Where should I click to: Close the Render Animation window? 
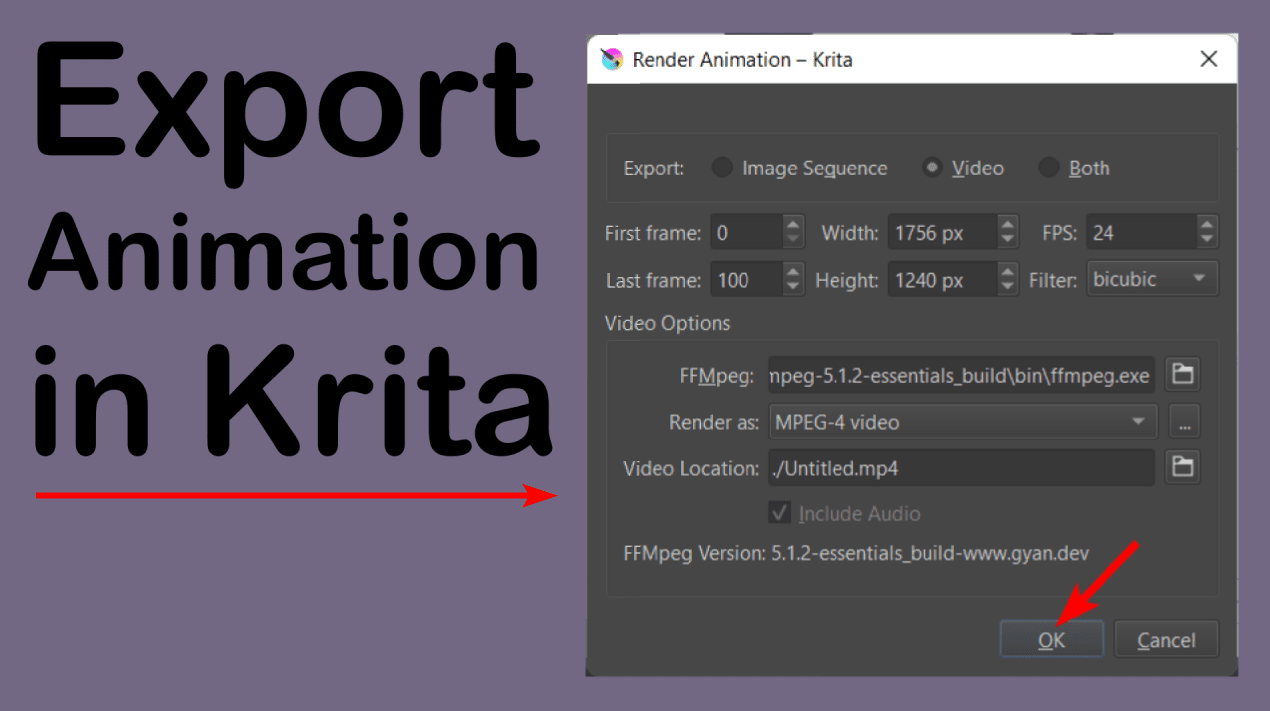pos(1209,59)
